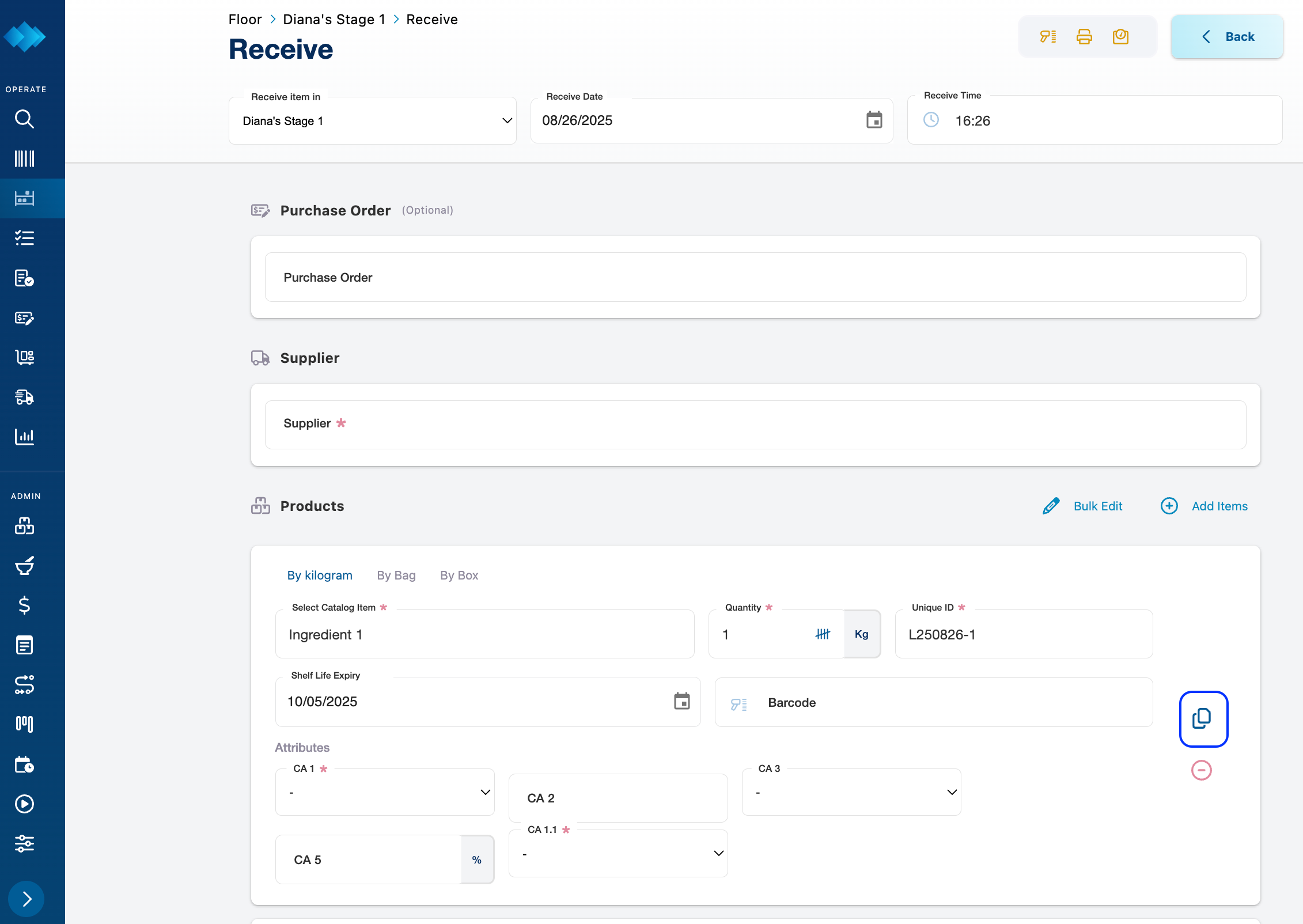Click the dollar sign pricing icon
The height and width of the screenshot is (924, 1303).
coord(24,605)
